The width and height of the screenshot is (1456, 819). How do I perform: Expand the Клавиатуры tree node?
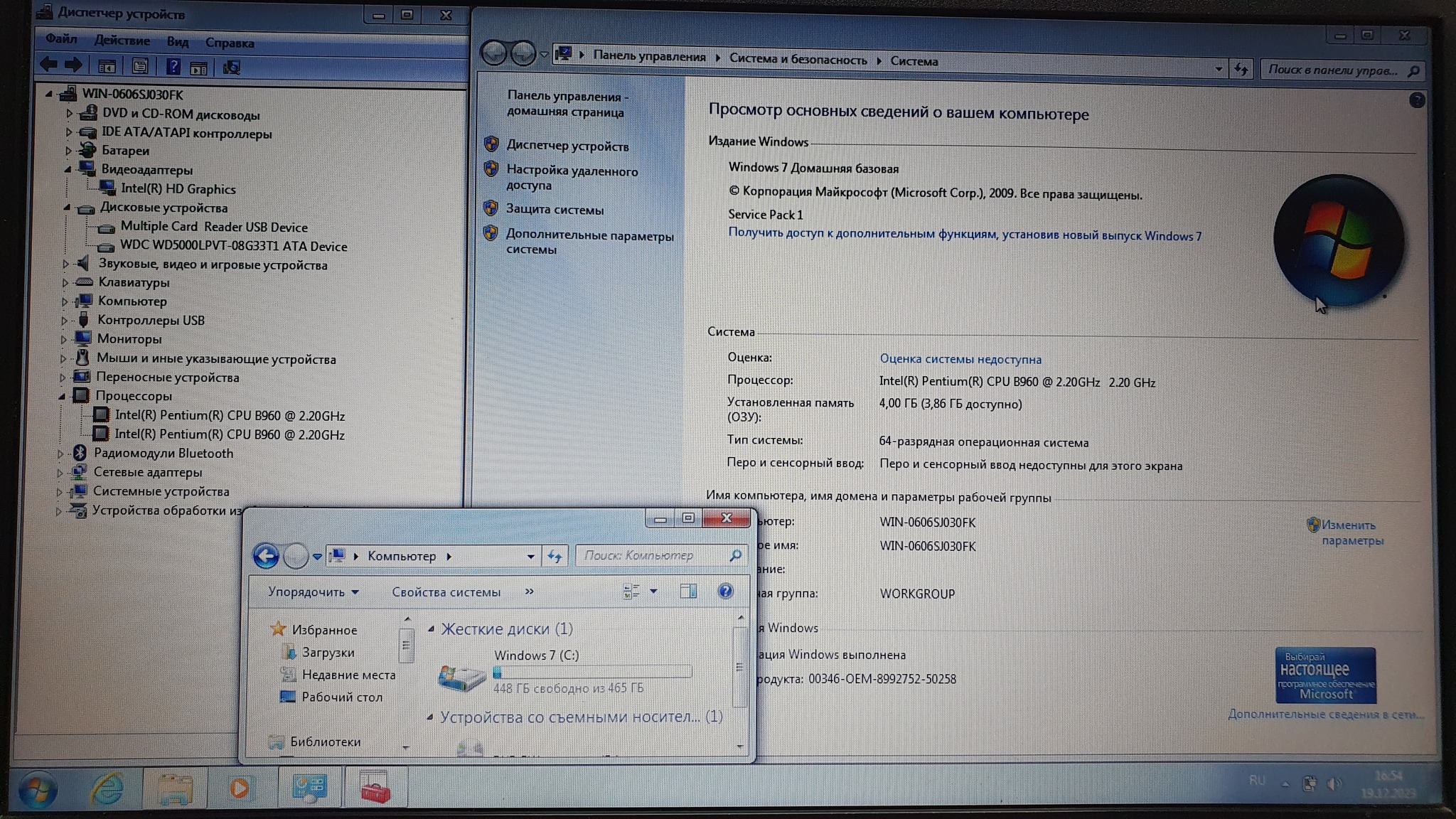65,283
